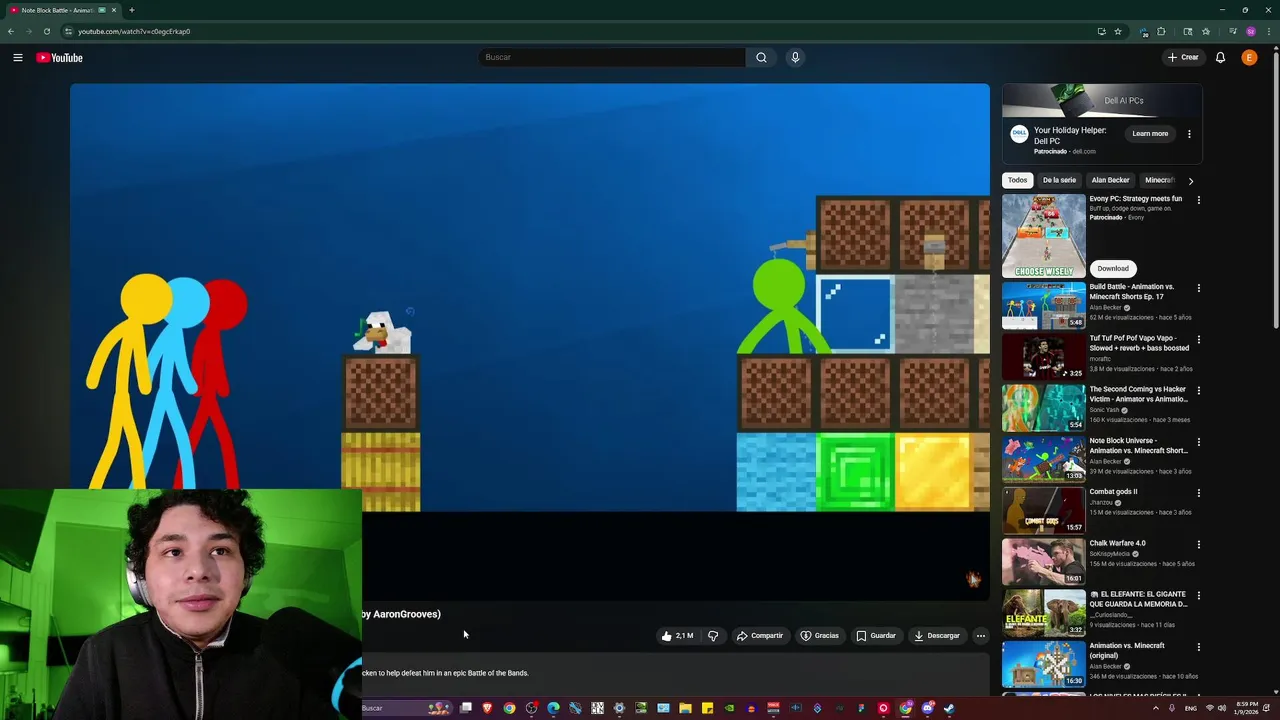The image size is (1280, 720).
Task: Open The Second Coming vs Hacker title
Action: tap(1137, 394)
